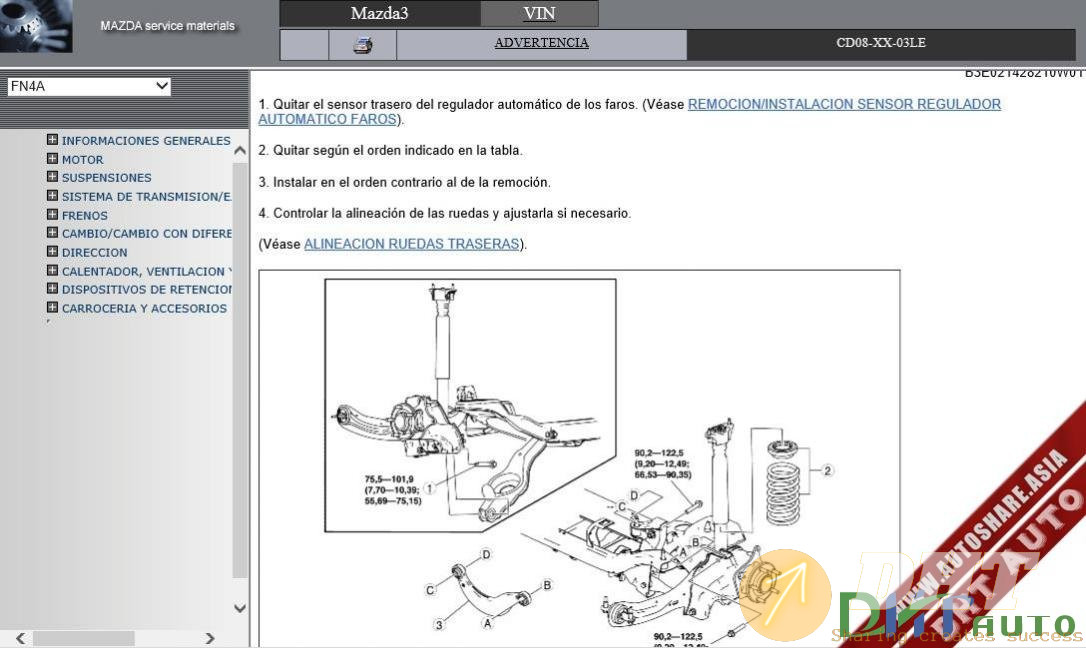Screen dimensions: 1086x648
Task: Open ALINEACION RUEDAS TRASERAS link
Action: point(412,244)
